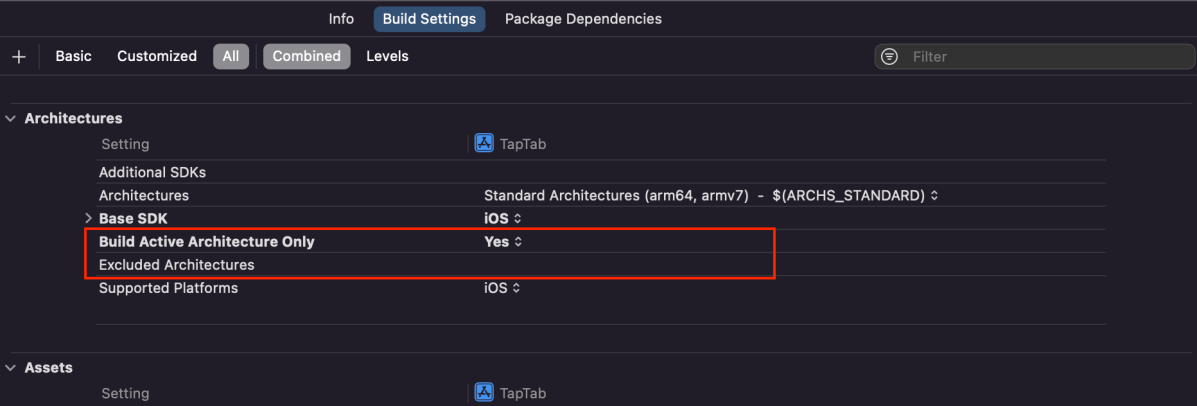The height and width of the screenshot is (406, 1197).
Task: Collapse the Architectures section
Action: [11, 119]
